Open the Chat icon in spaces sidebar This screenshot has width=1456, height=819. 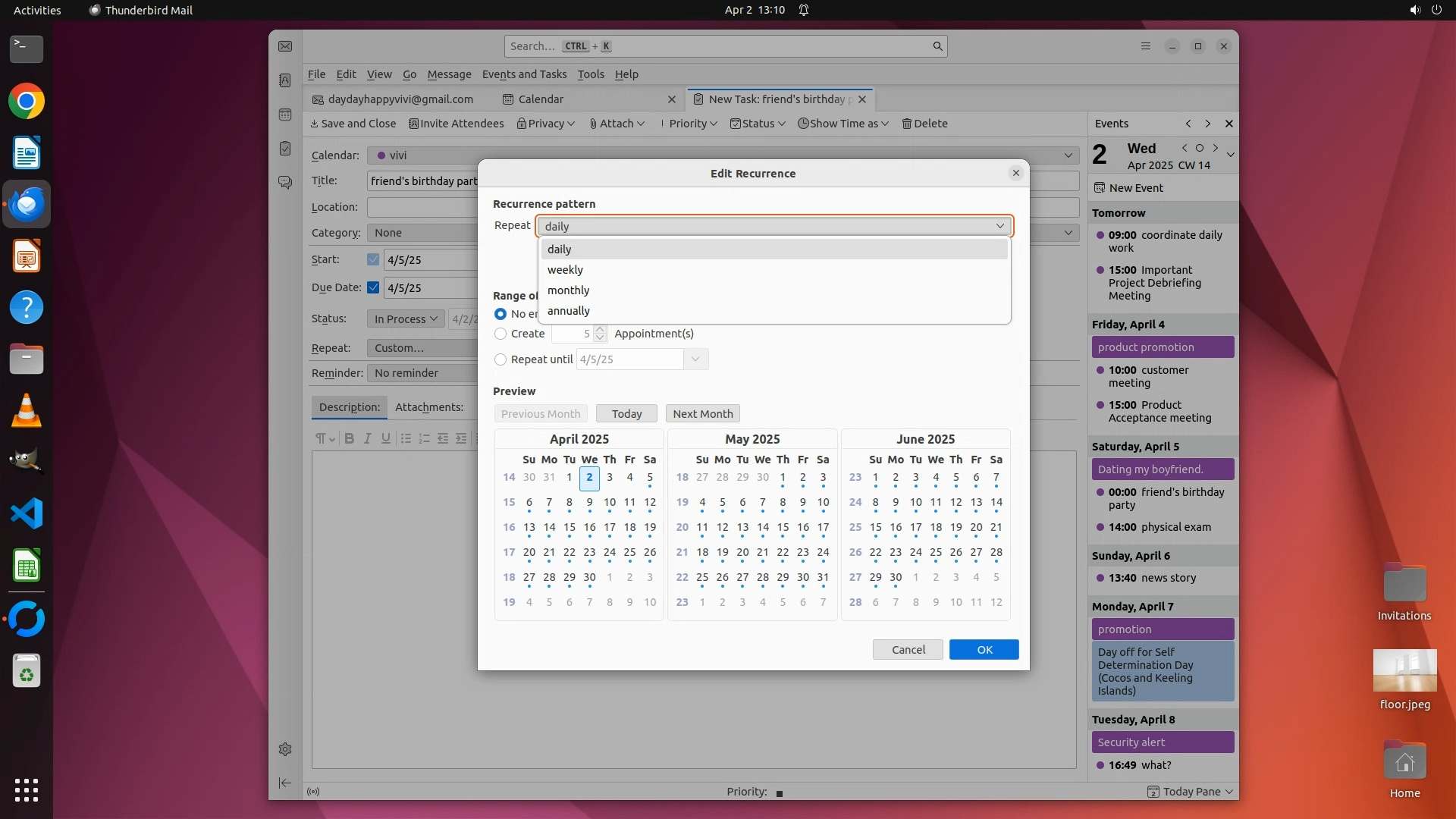pyautogui.click(x=285, y=183)
